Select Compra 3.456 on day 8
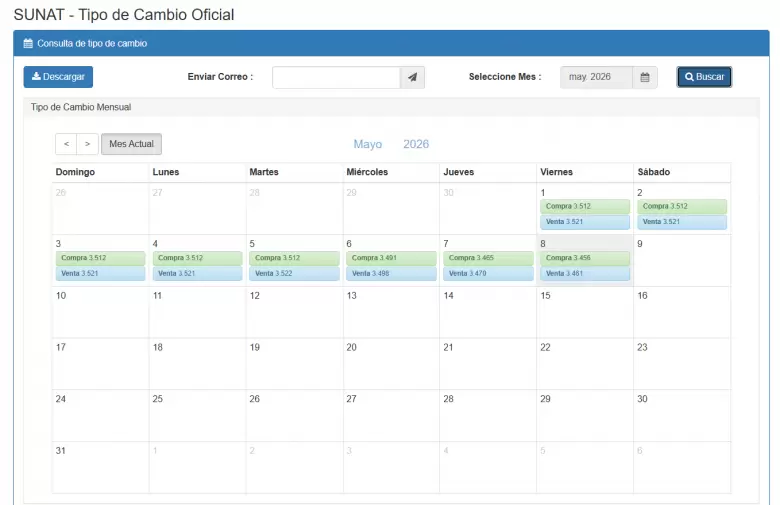 585,258
